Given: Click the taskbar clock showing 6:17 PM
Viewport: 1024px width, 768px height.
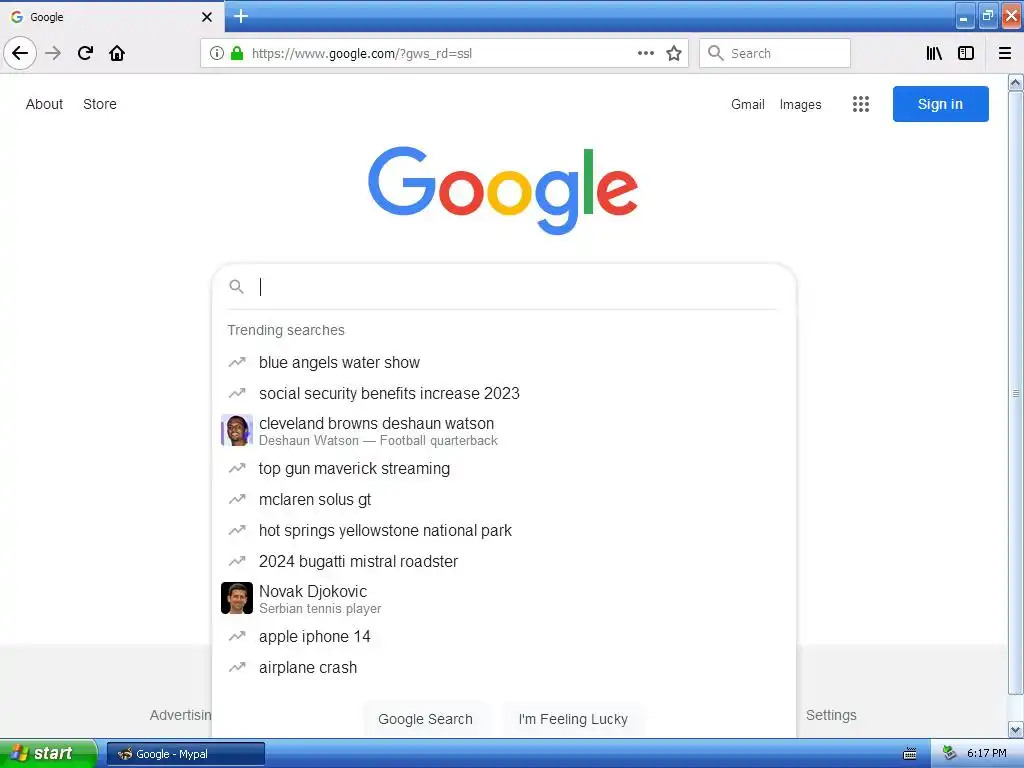Looking at the screenshot, I should (x=986, y=753).
